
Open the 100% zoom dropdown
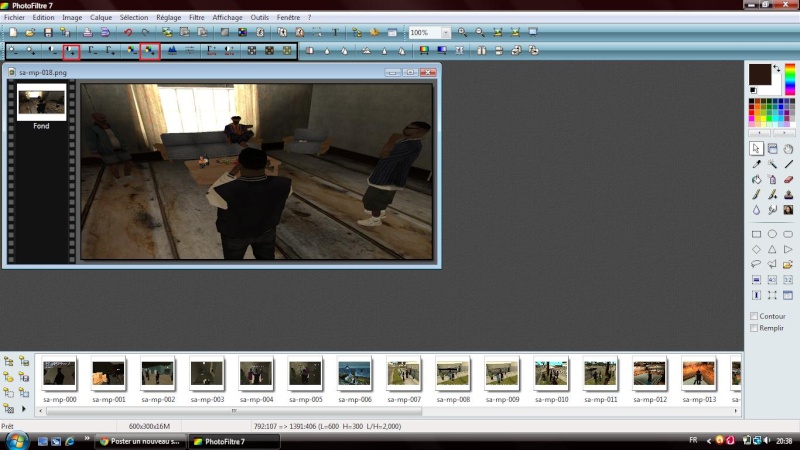pos(445,33)
